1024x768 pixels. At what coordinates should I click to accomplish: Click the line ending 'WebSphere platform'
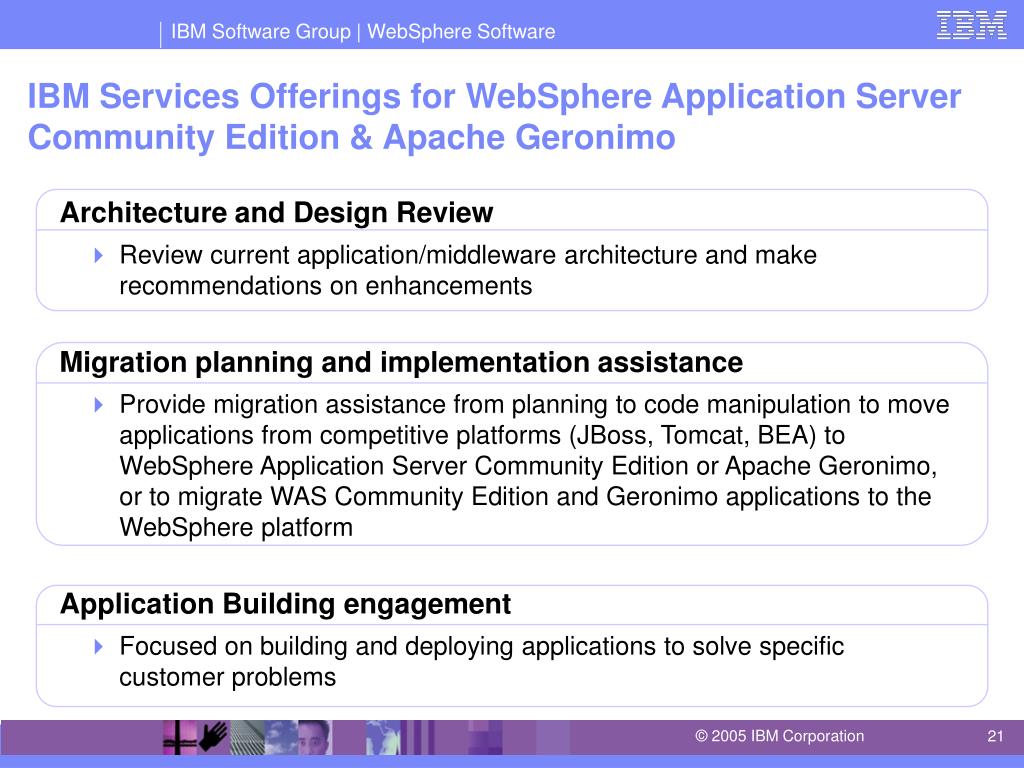(x=236, y=528)
